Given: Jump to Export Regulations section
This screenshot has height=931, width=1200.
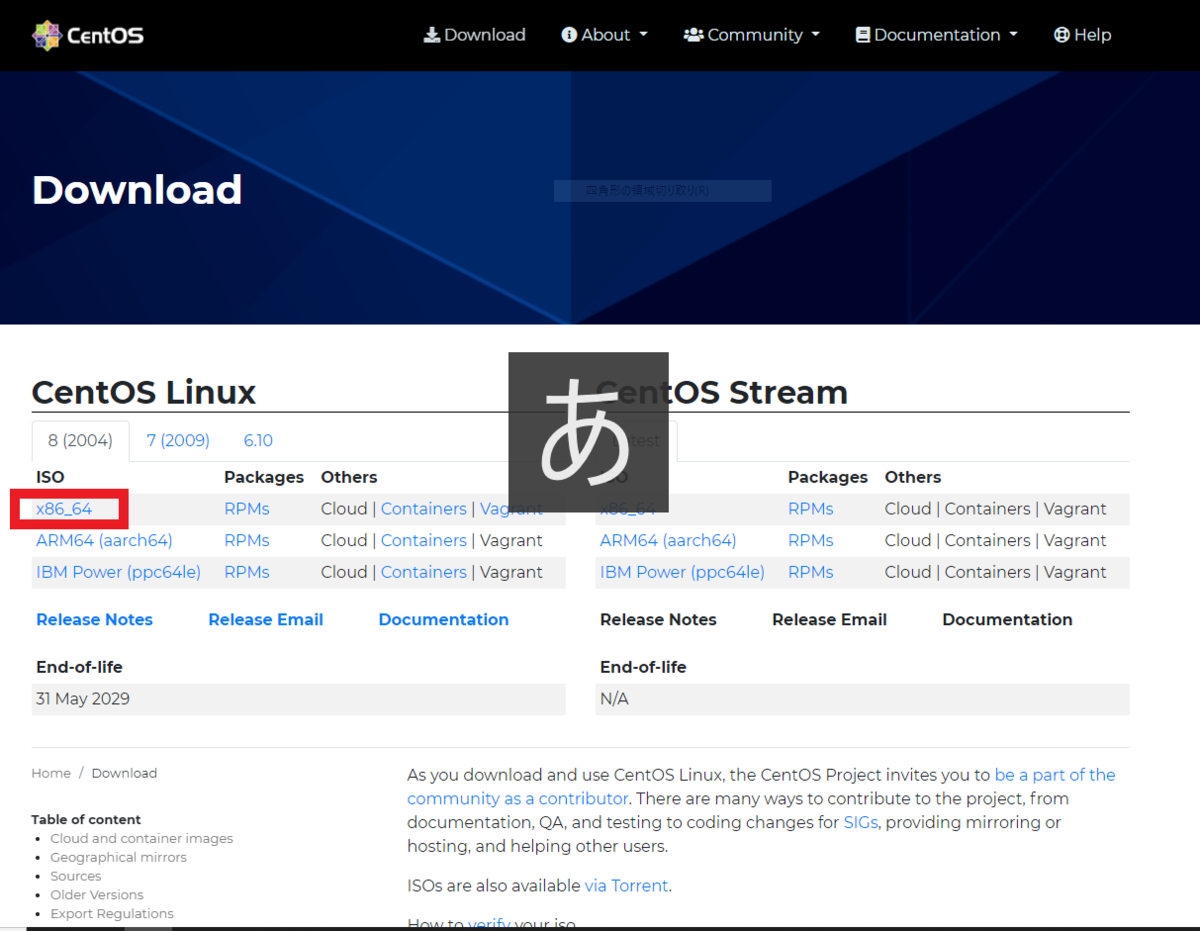Looking at the screenshot, I should pos(112,914).
